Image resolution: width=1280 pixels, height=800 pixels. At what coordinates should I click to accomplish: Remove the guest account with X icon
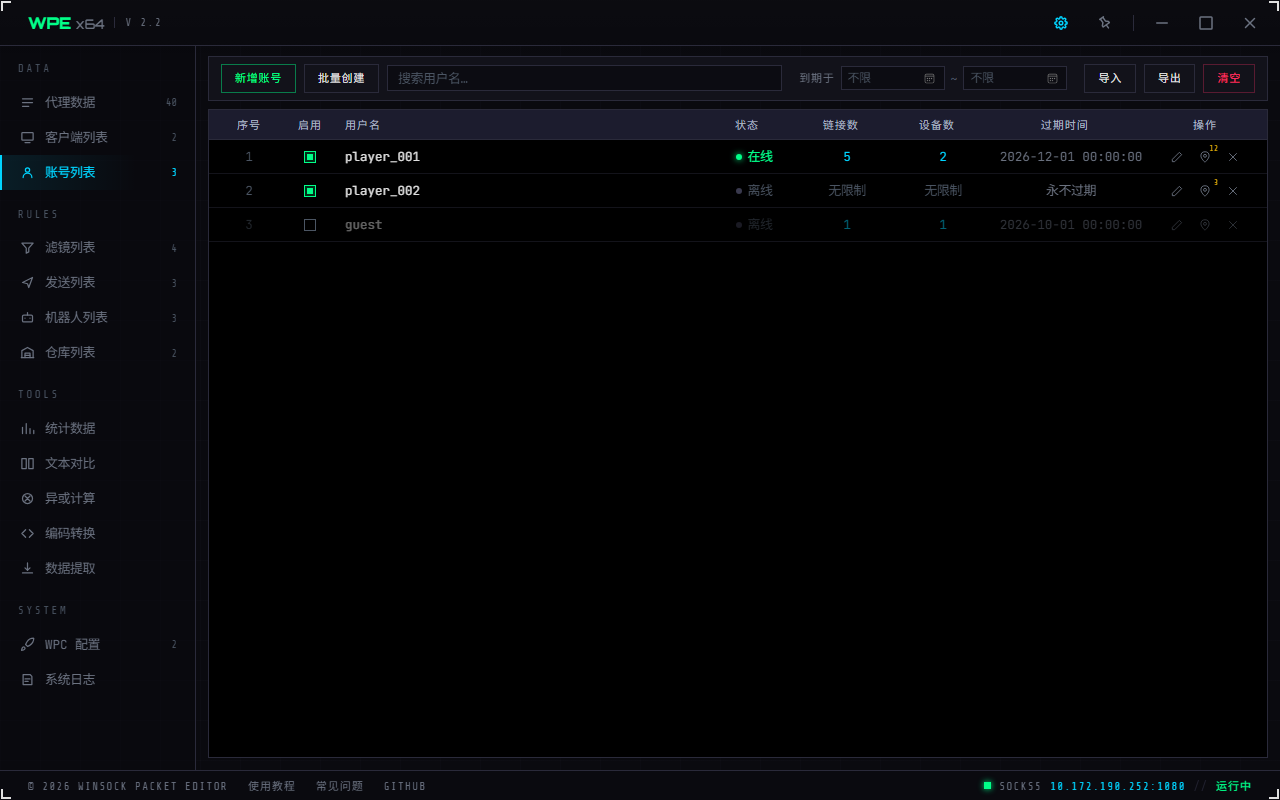1233,225
